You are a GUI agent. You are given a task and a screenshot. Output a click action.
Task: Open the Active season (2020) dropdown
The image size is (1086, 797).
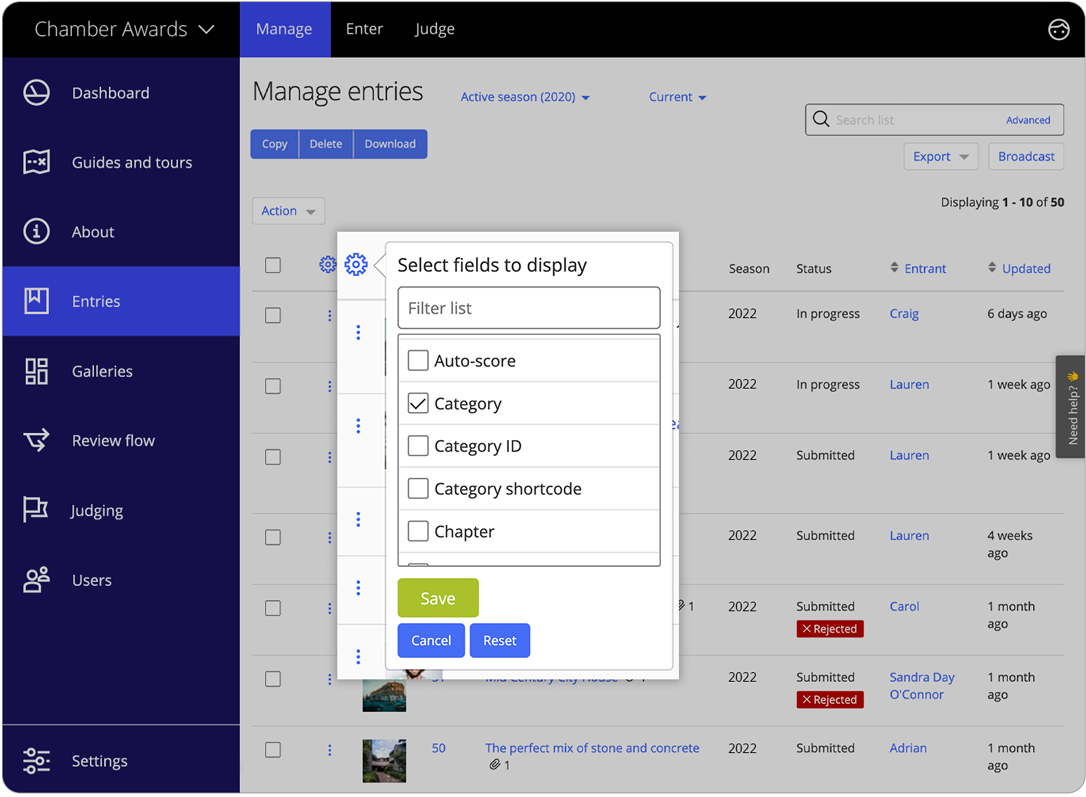click(524, 97)
